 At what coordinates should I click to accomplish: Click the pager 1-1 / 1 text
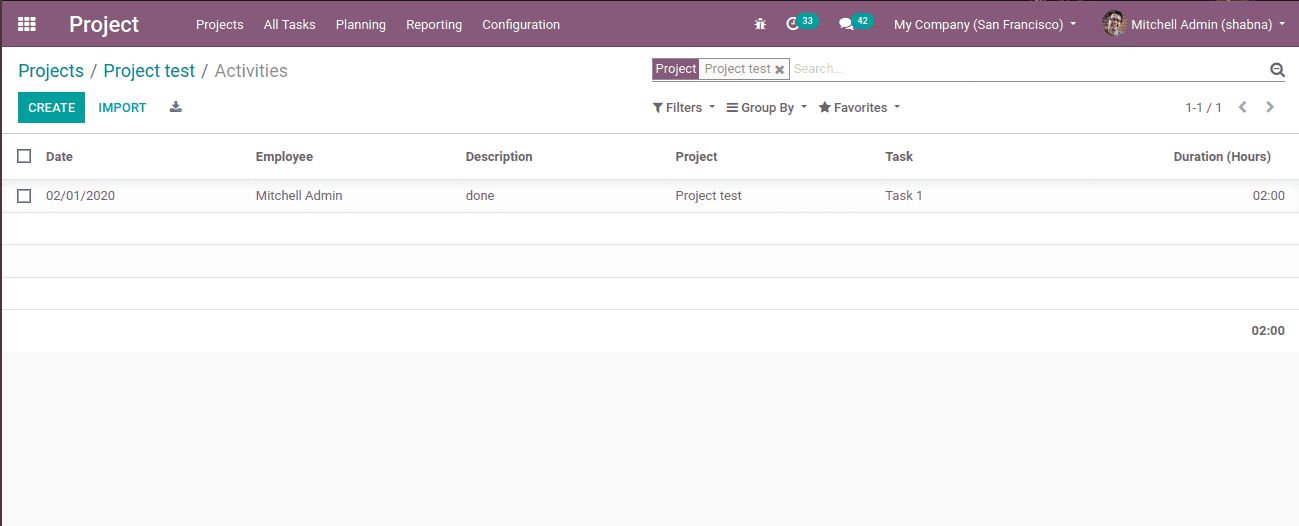1204,107
